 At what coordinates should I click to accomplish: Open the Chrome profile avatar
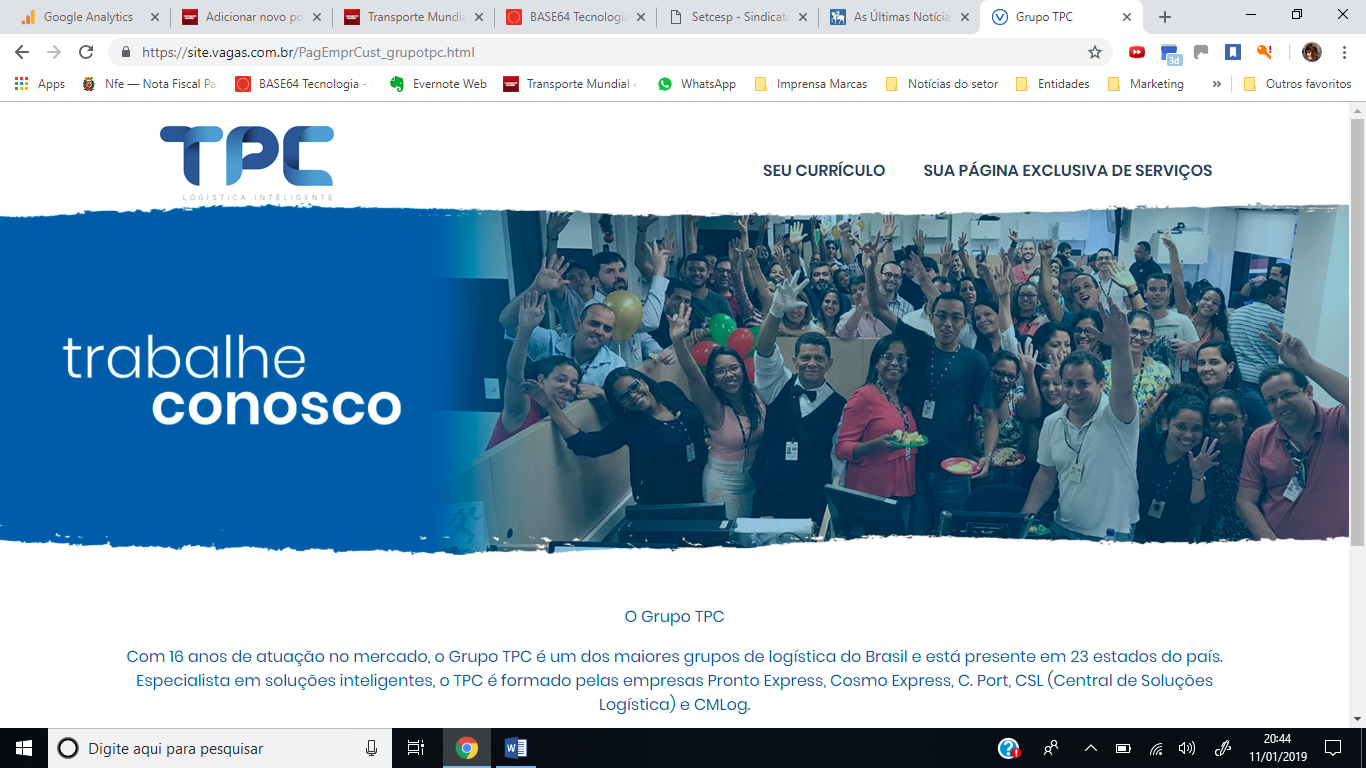(1312, 52)
